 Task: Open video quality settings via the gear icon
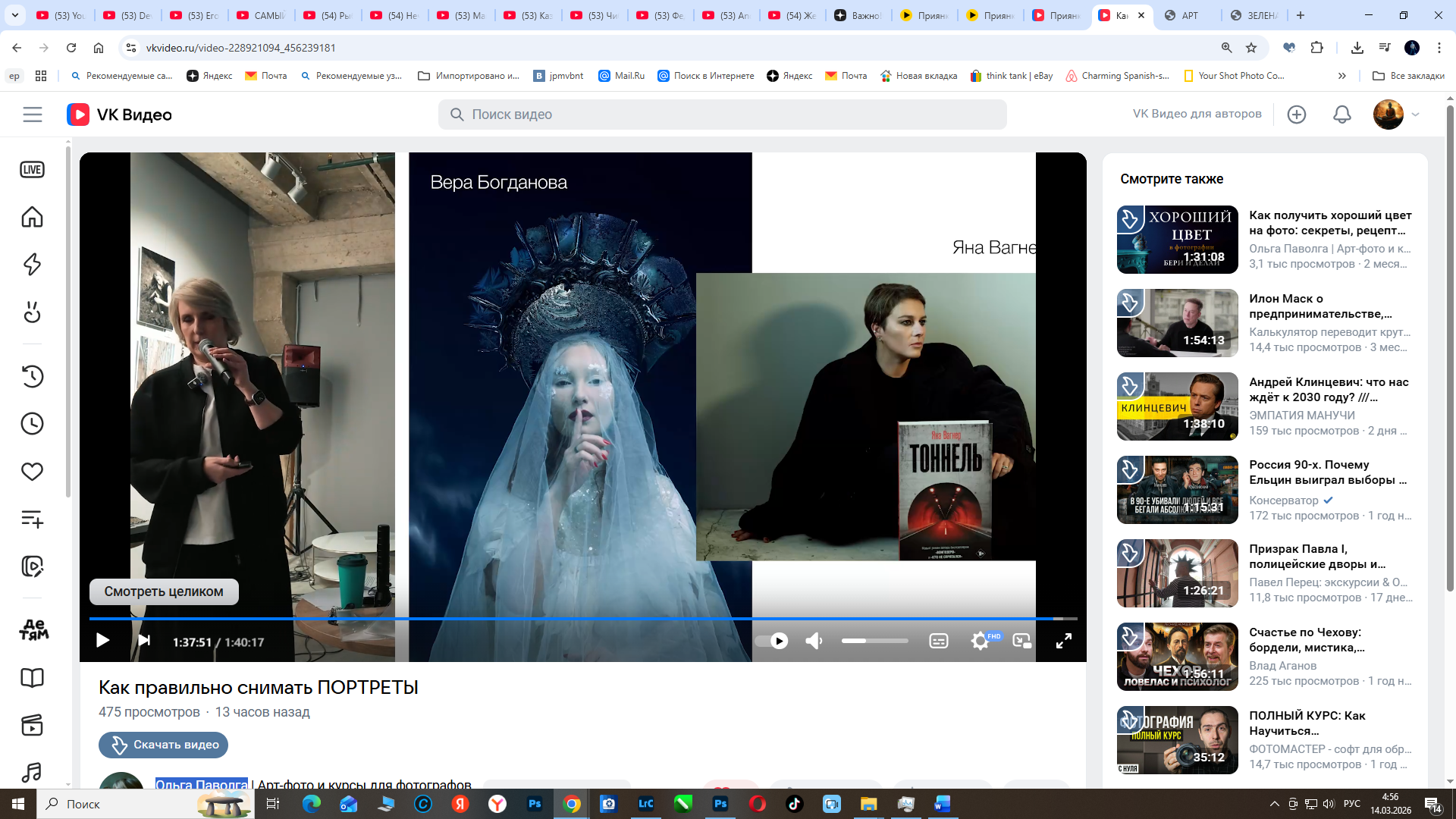point(980,642)
